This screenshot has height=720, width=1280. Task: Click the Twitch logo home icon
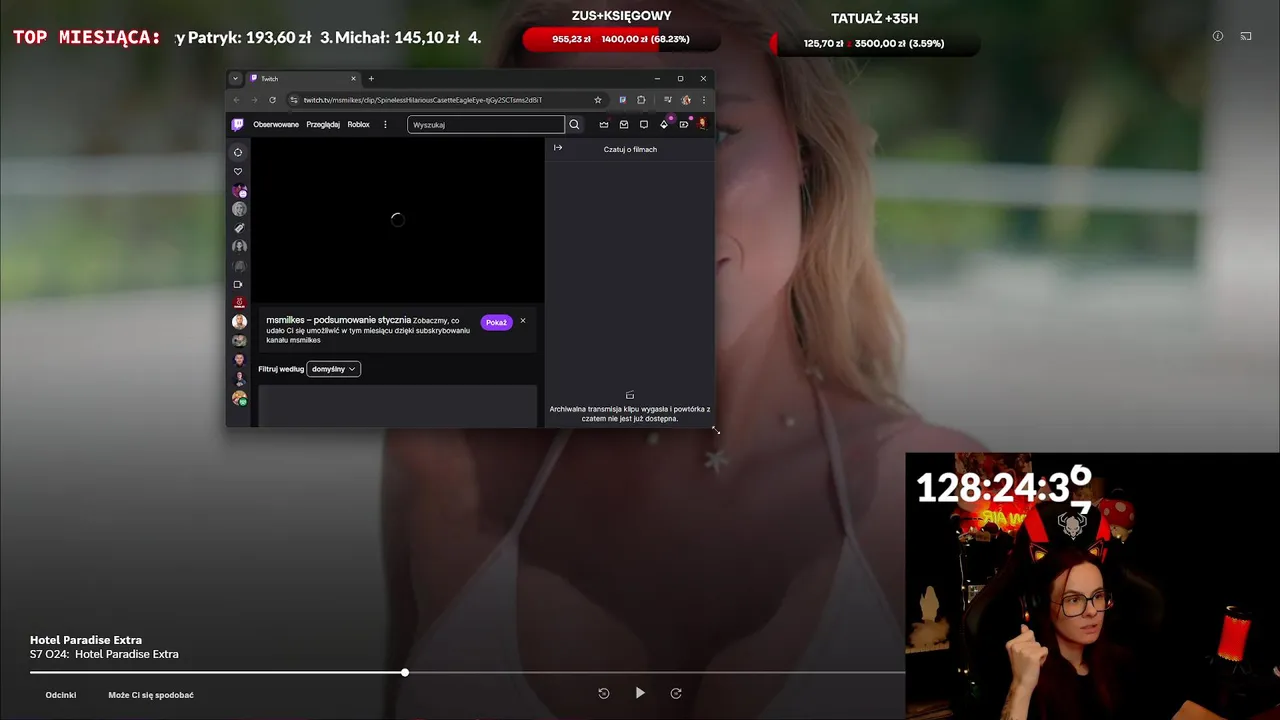tap(237, 125)
